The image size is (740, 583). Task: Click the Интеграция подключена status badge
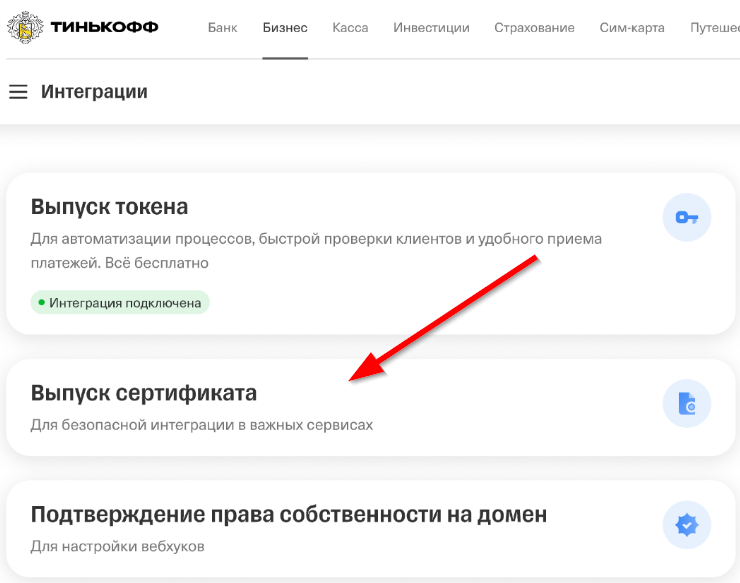click(x=120, y=302)
